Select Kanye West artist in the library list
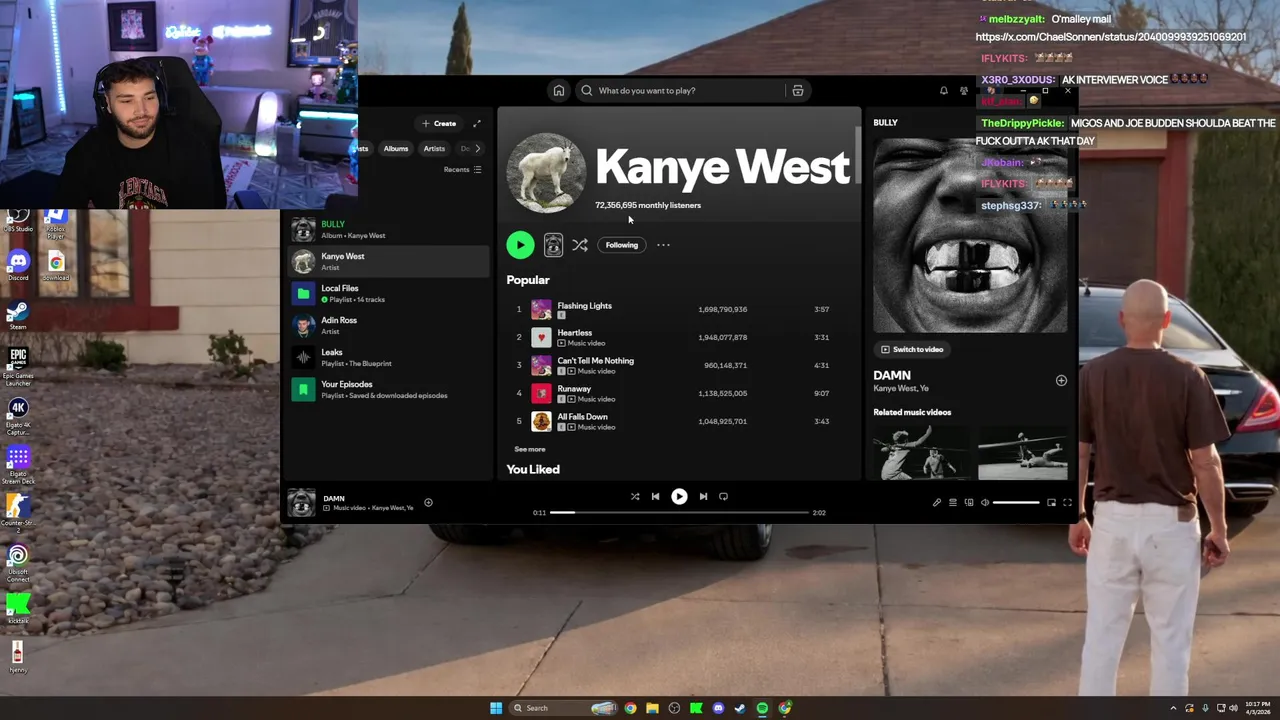This screenshot has height=720, width=1280. pyautogui.click(x=387, y=261)
